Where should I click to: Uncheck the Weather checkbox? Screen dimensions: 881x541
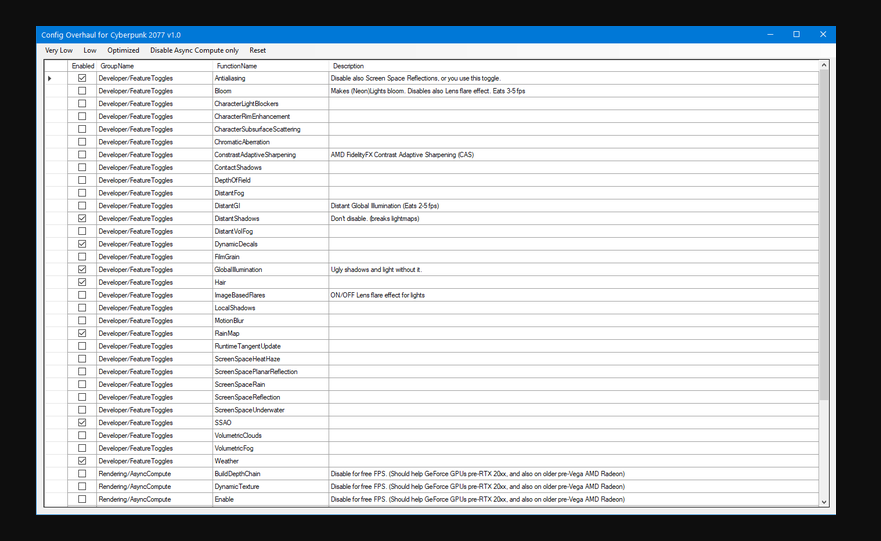[x=82, y=461]
